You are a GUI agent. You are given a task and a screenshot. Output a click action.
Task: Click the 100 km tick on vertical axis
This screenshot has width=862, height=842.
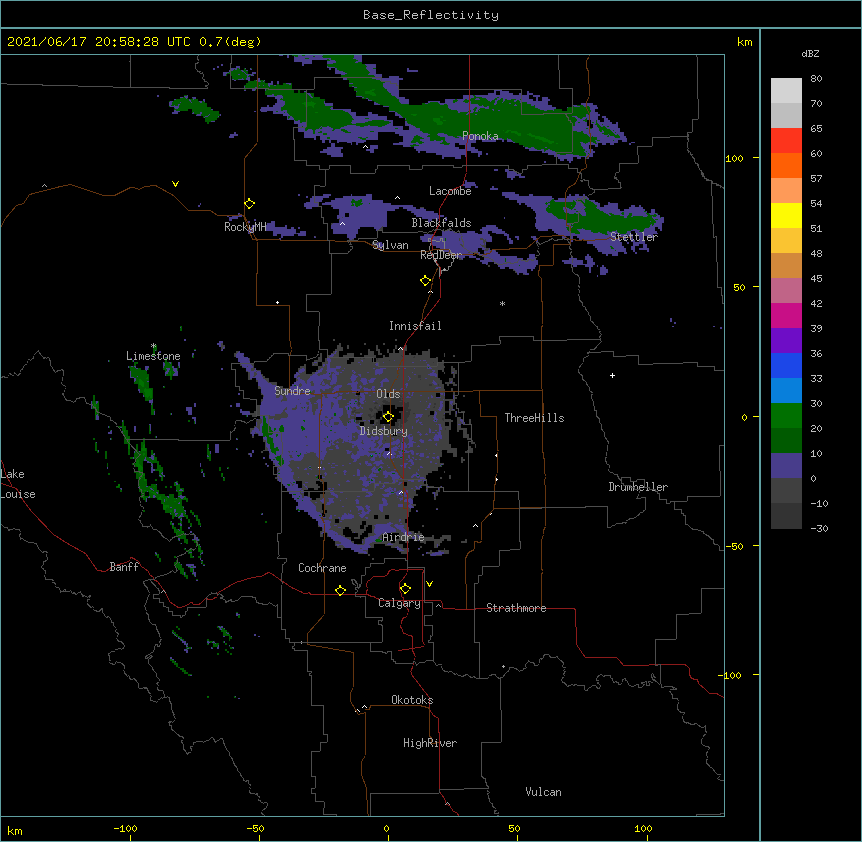tap(734, 158)
